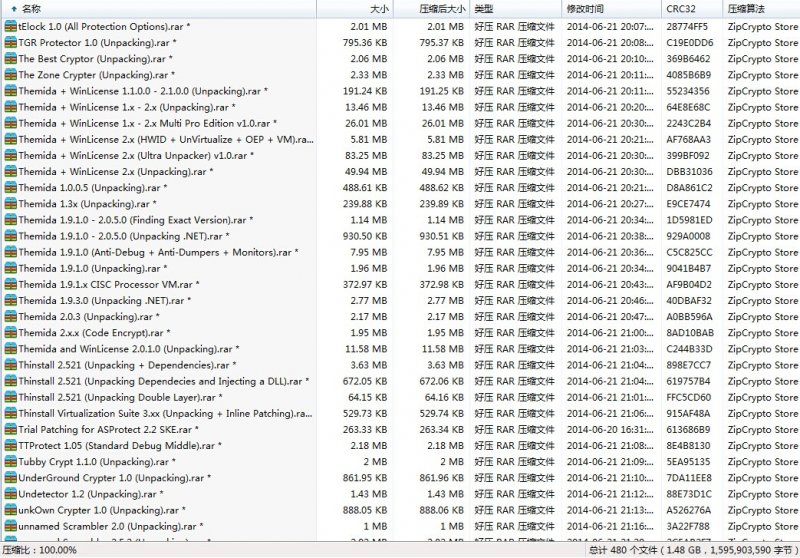Click the CRC32 value FFC5CD60
The height and width of the screenshot is (558, 800).
[x=688, y=397]
